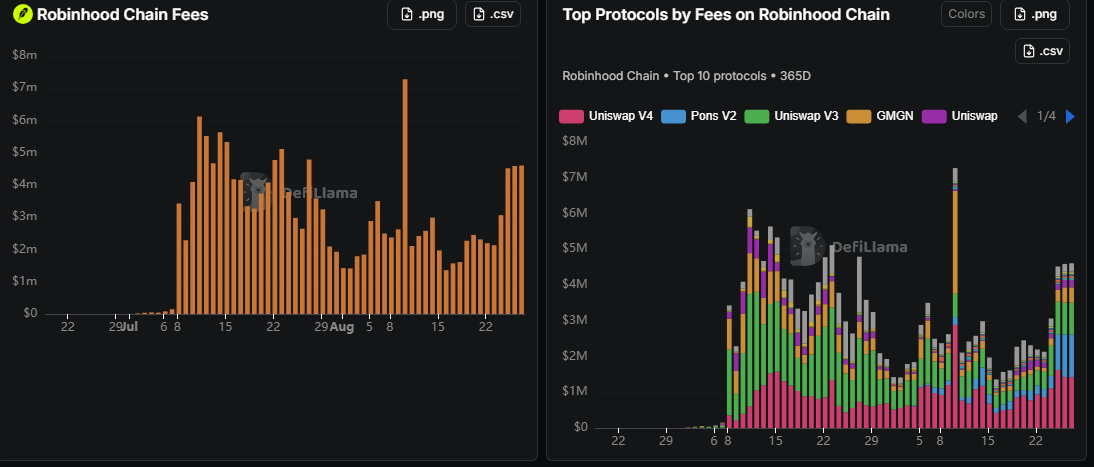Toggle Pons V2 legend series
Viewport: 1094px width, 467px height.
coord(698,116)
